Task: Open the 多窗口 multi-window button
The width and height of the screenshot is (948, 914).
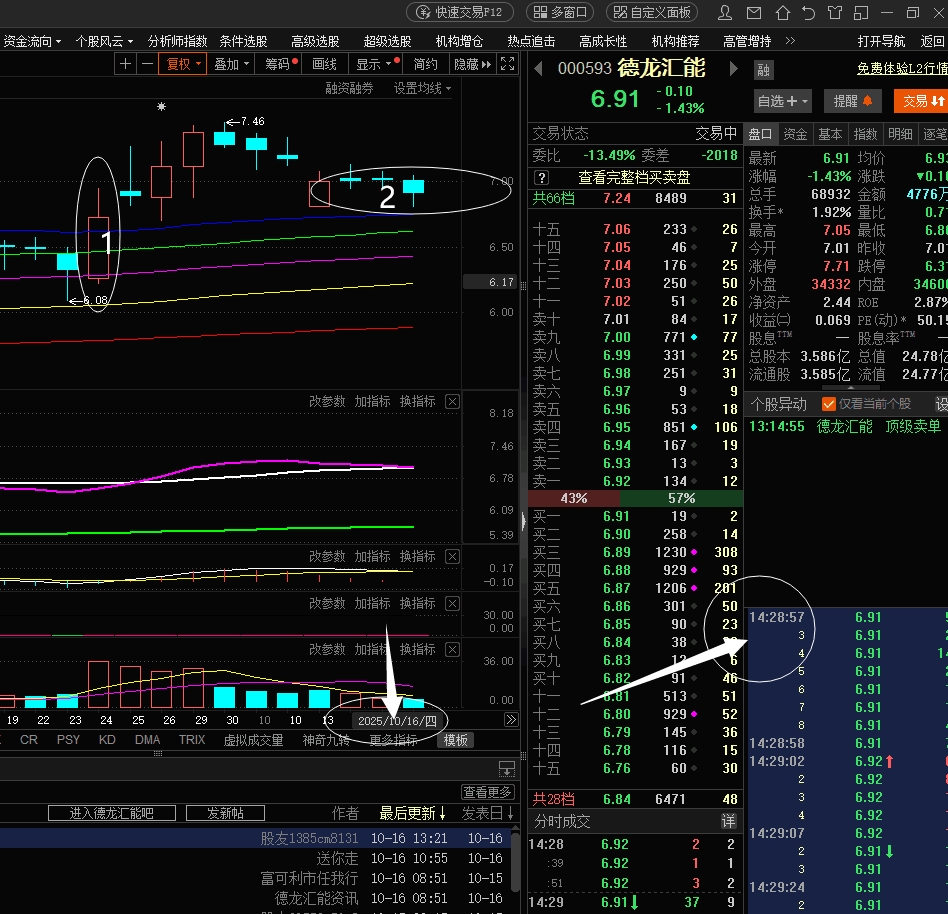Action: tap(560, 12)
